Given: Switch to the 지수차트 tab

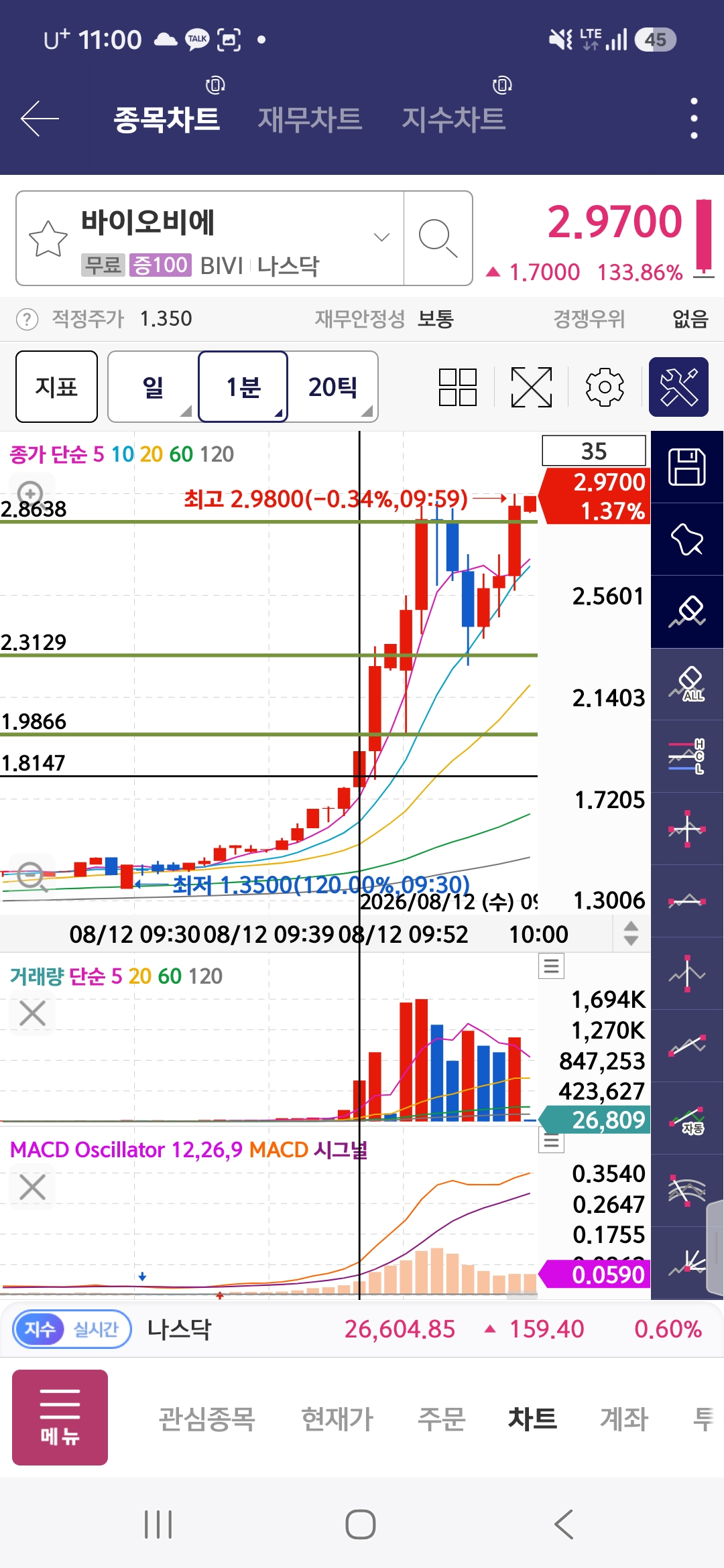Looking at the screenshot, I should point(453,119).
